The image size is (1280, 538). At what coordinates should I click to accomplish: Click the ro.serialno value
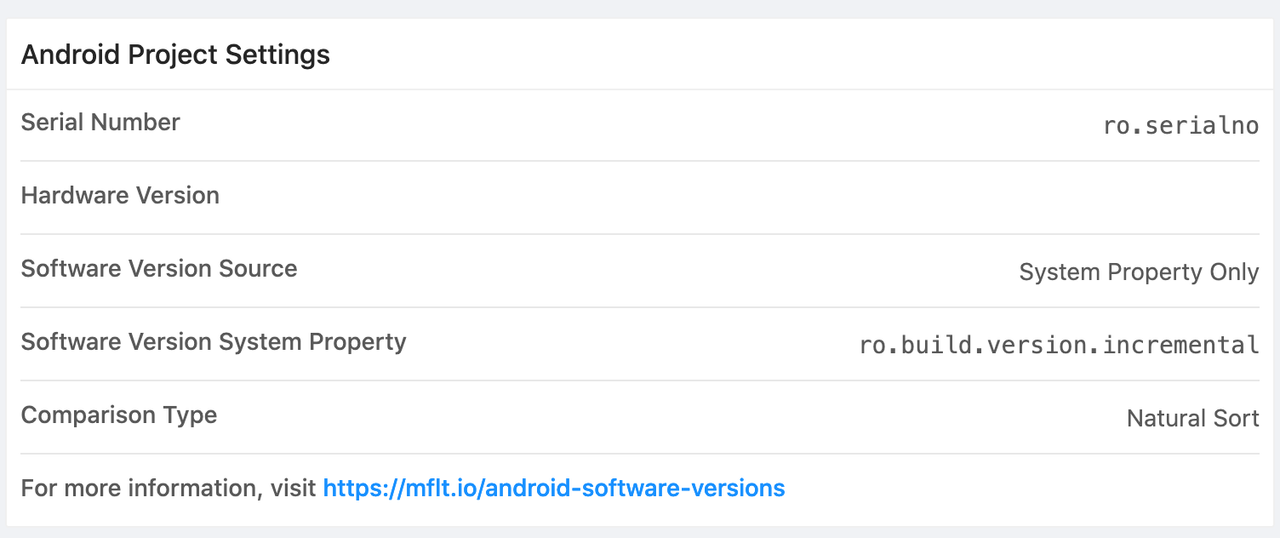(1180, 126)
